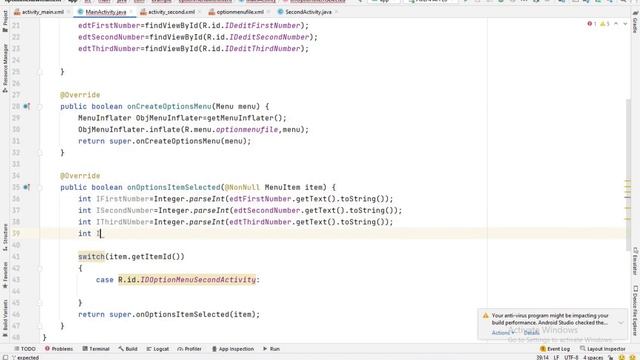Screen dimensions: 640x360
Task: Open Actions dropdown in antivirus notification
Action: [x=503, y=333]
